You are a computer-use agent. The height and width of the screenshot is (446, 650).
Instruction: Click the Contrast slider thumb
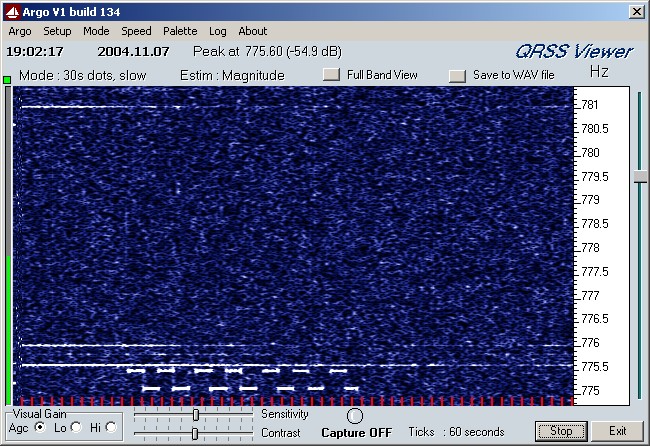(x=195, y=434)
